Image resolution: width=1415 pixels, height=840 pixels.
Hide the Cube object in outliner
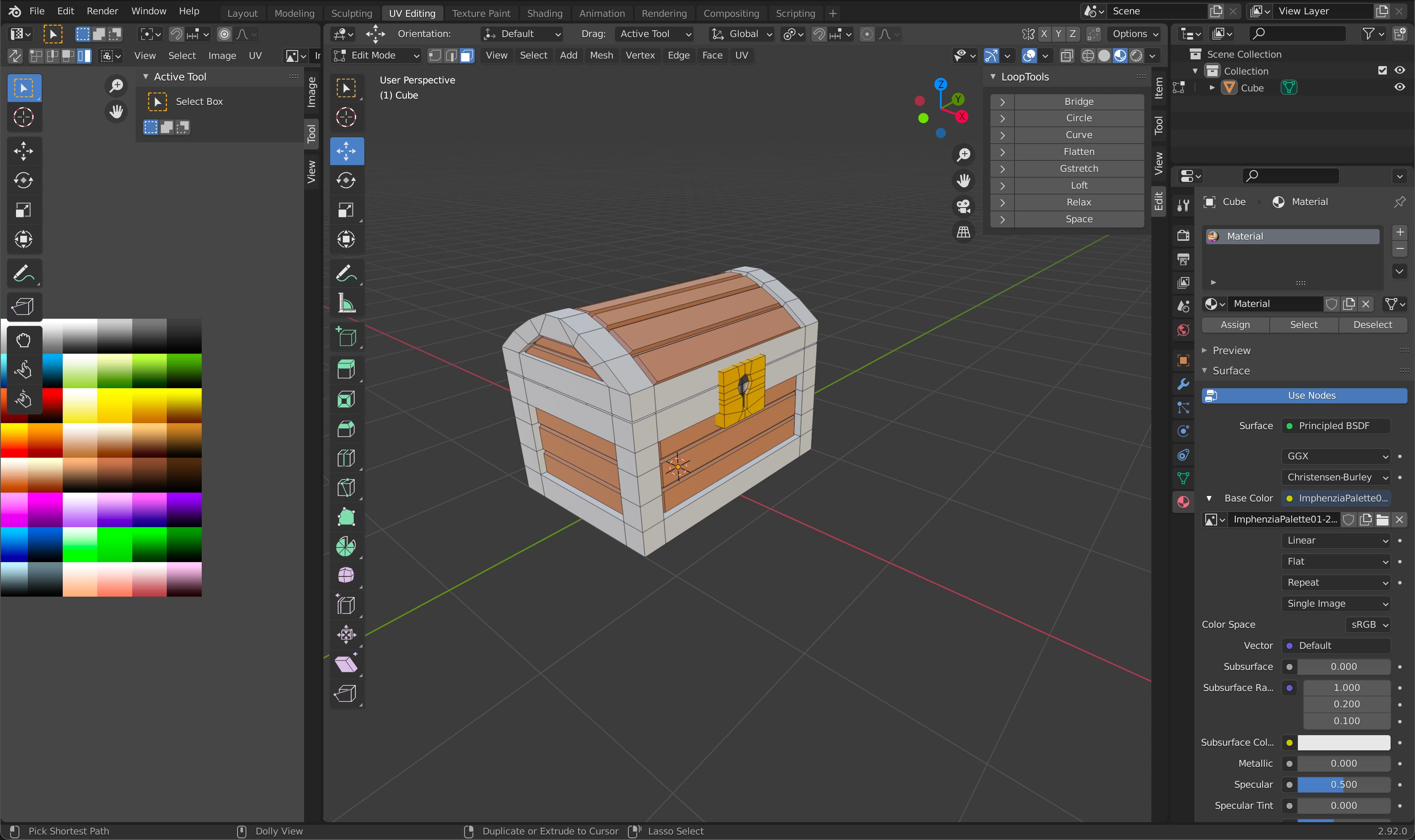[1399, 87]
